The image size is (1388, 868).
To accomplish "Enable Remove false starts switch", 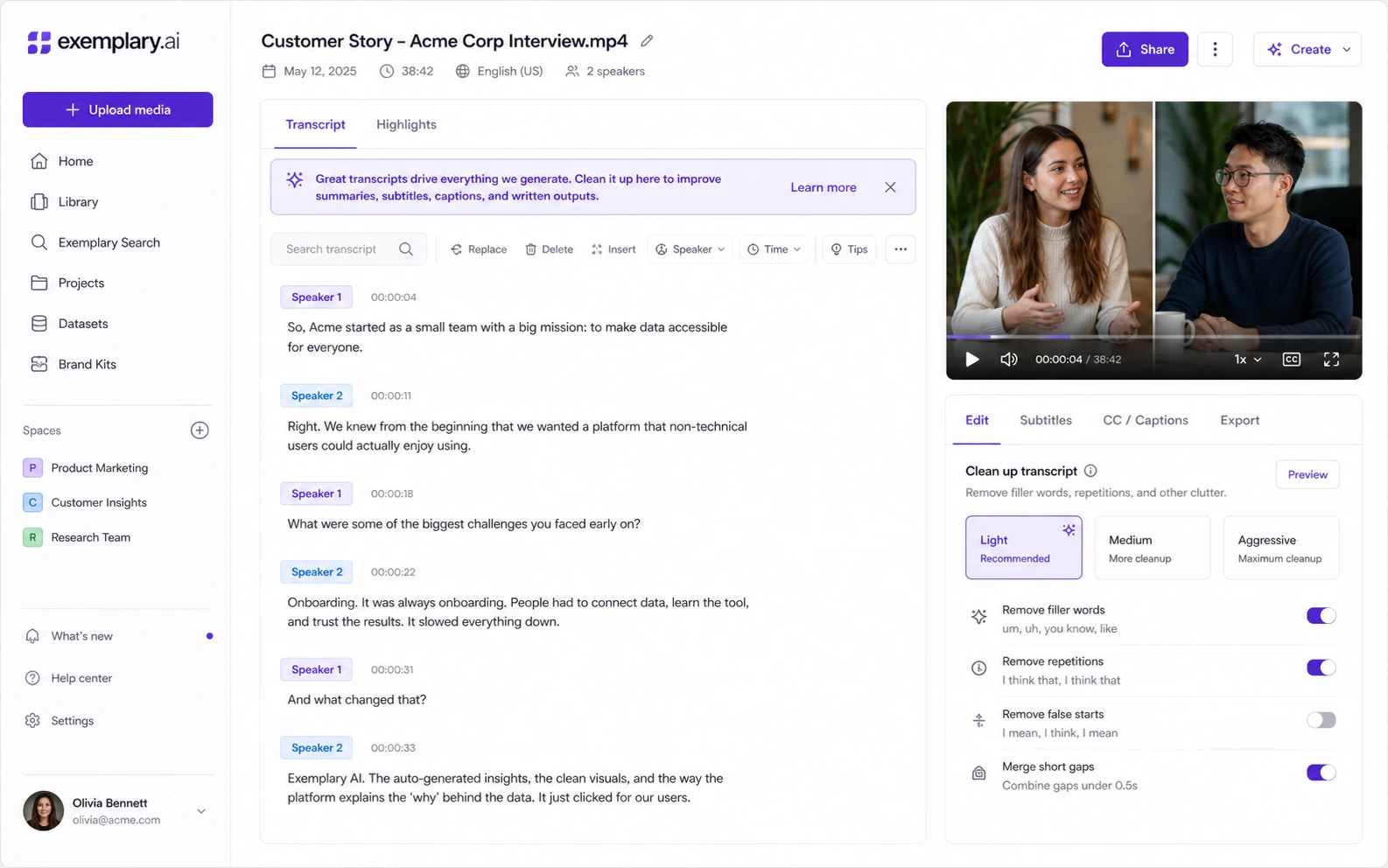I will 1321,720.
